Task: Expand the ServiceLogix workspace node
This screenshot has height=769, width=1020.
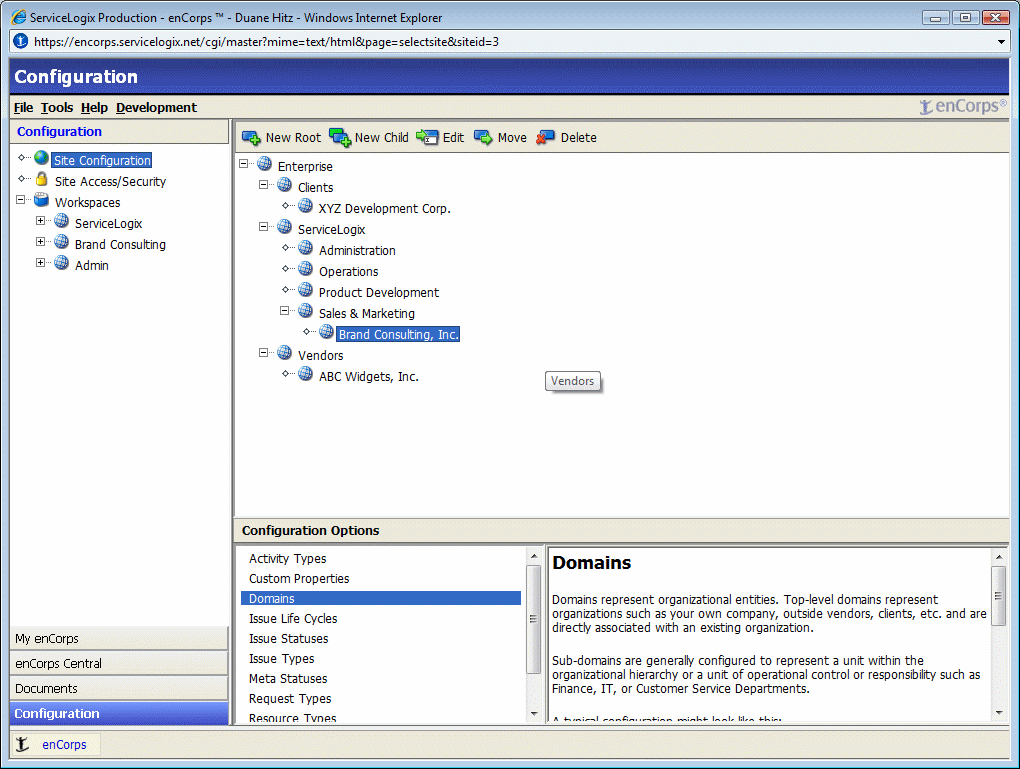Action: pyautogui.click(x=40, y=221)
